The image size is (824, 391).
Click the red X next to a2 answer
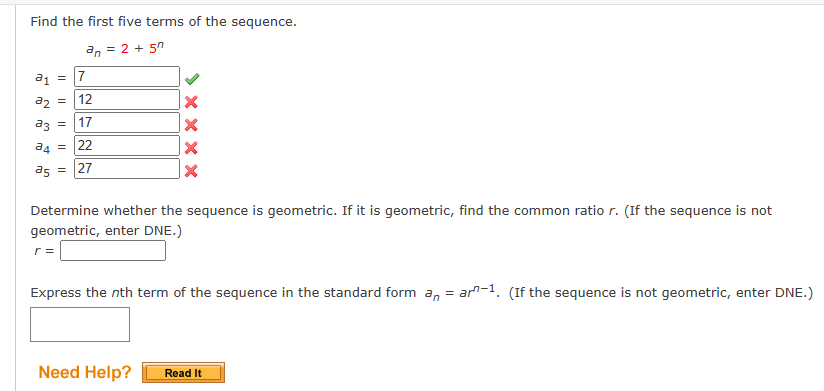coord(191,102)
